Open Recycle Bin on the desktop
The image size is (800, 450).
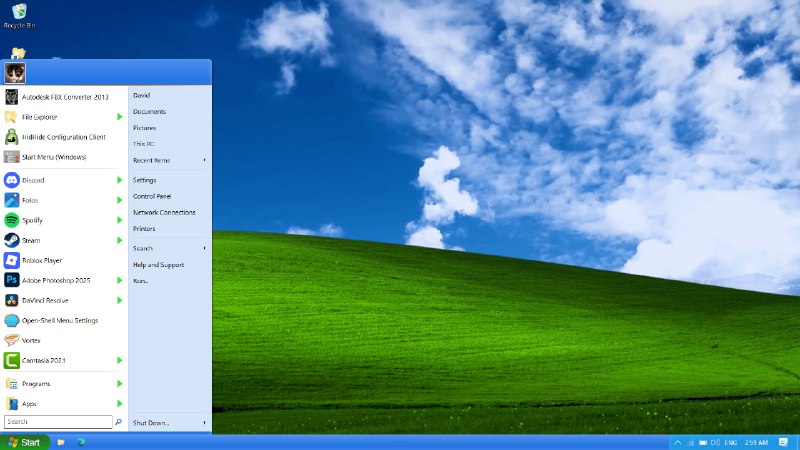[x=19, y=15]
